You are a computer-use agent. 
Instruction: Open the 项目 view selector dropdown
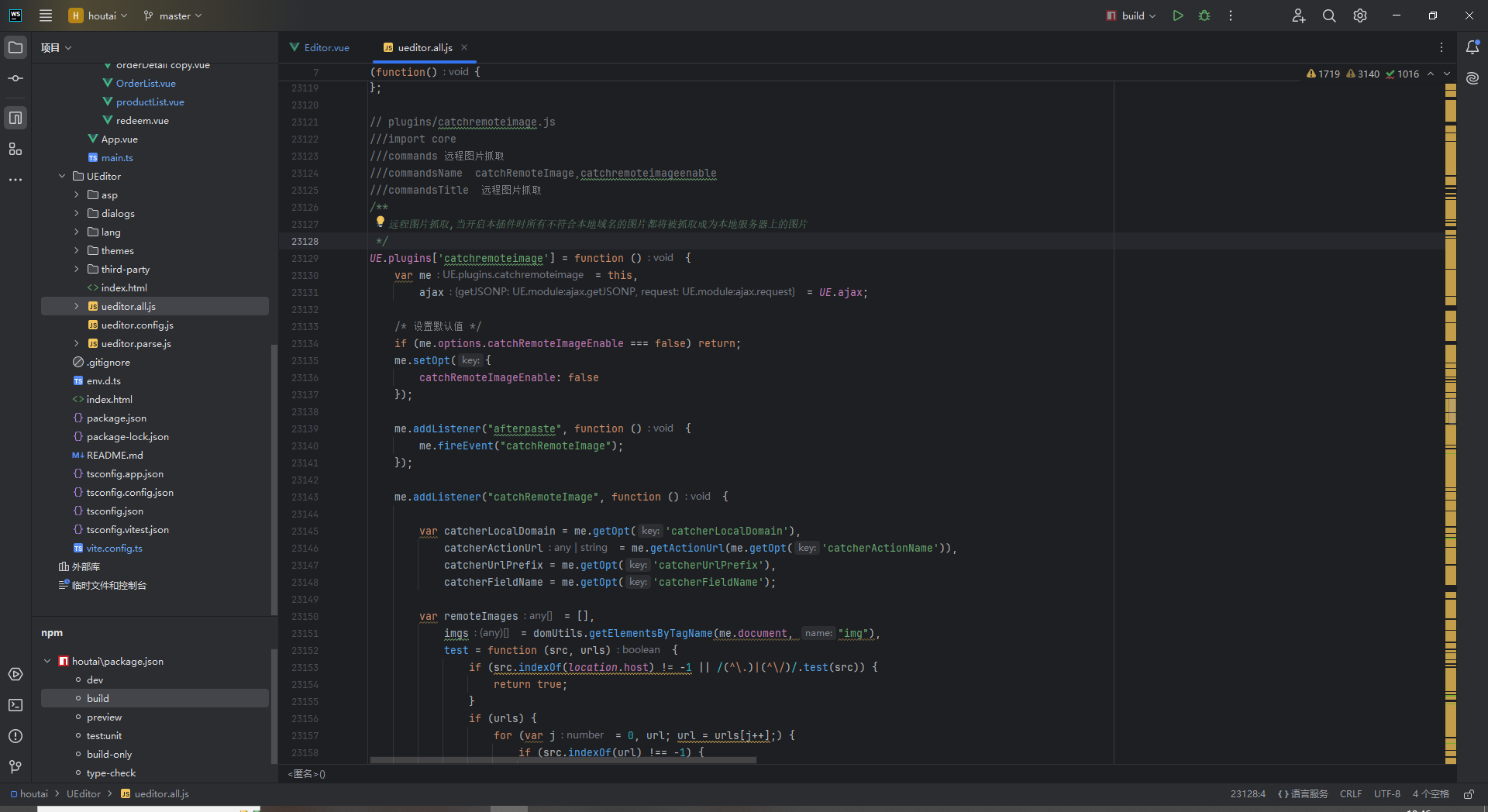tap(57, 47)
